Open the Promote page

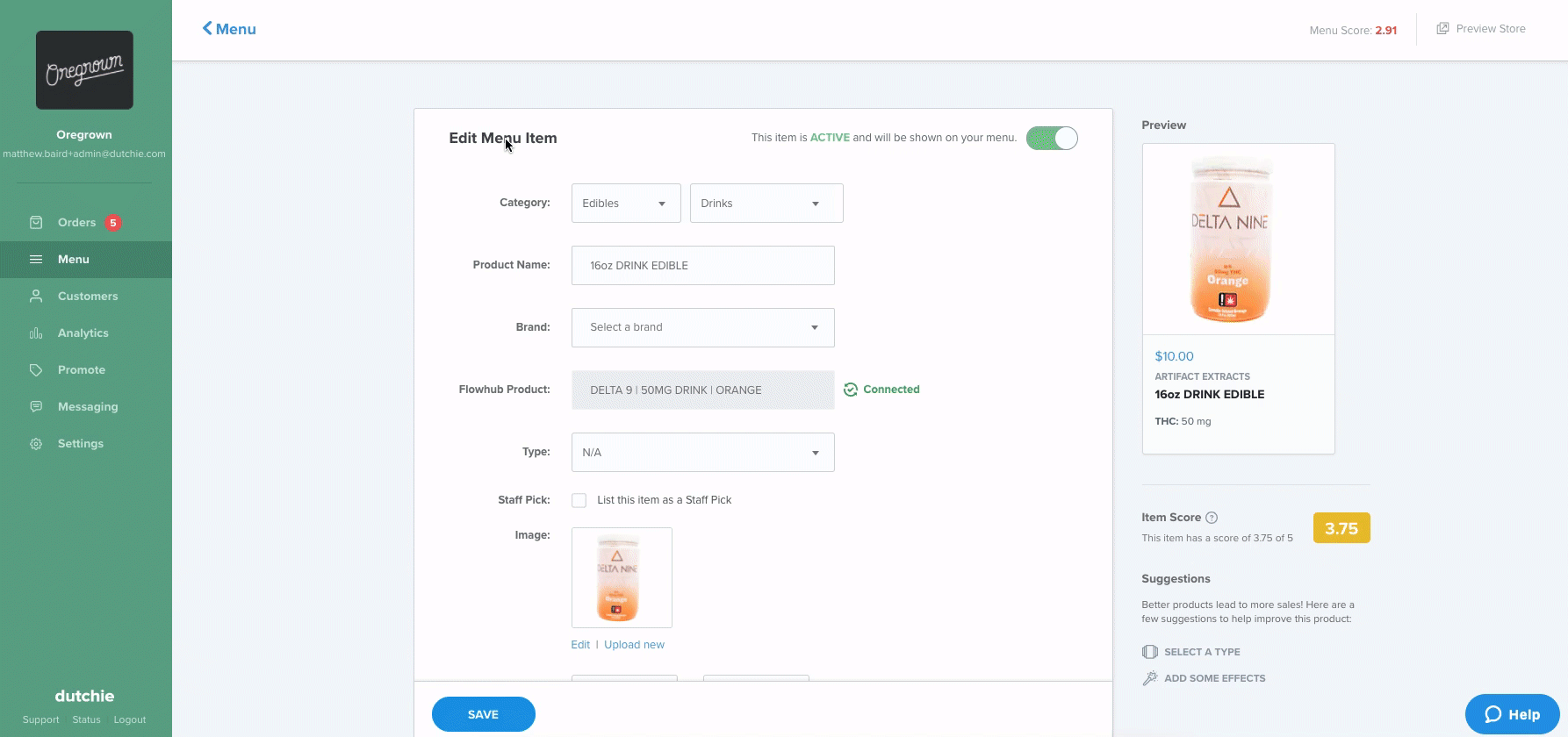coord(86,370)
